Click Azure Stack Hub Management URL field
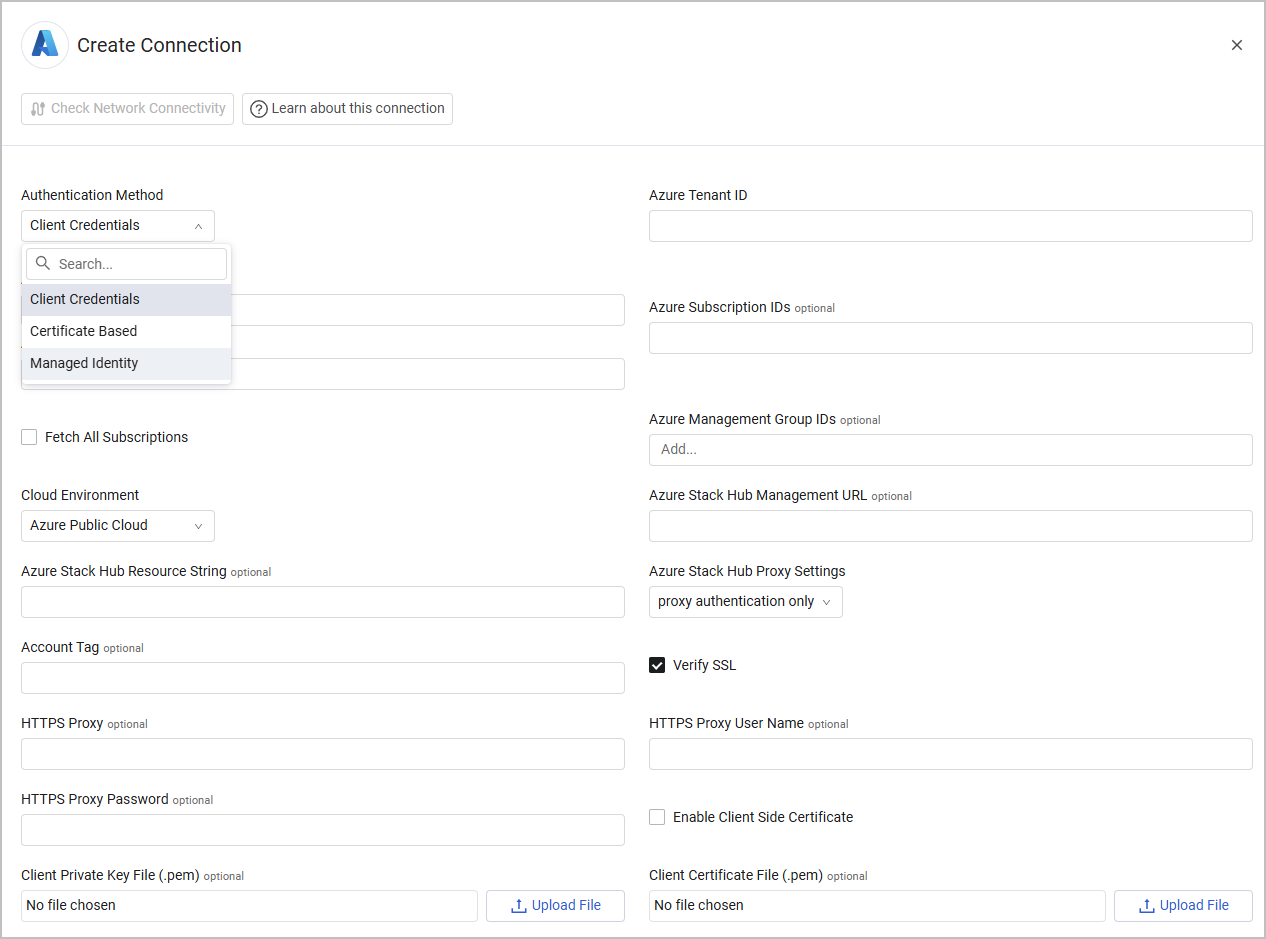This screenshot has width=1266, height=939. [x=951, y=526]
